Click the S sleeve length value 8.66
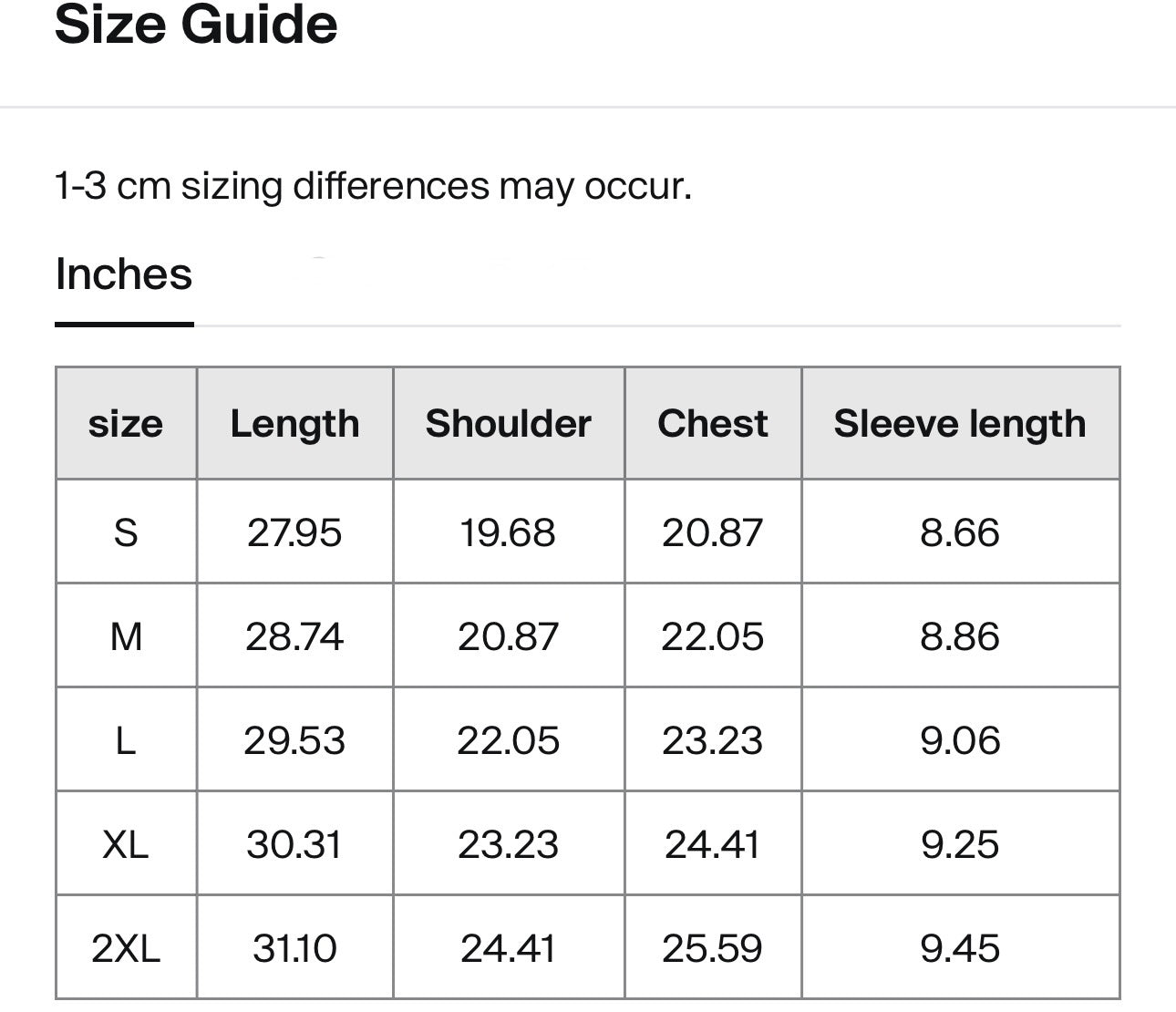 [x=959, y=532]
